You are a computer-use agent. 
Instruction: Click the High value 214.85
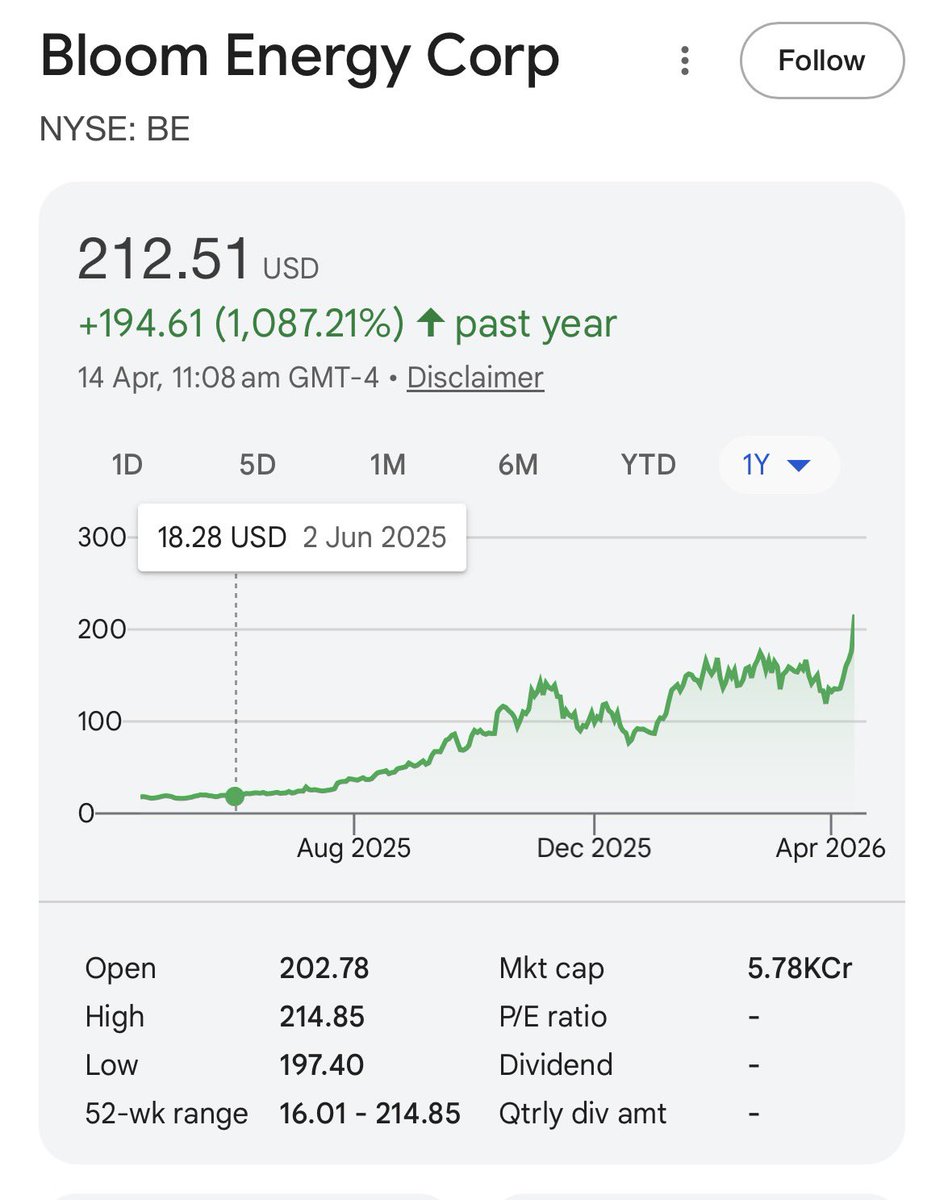322,1017
